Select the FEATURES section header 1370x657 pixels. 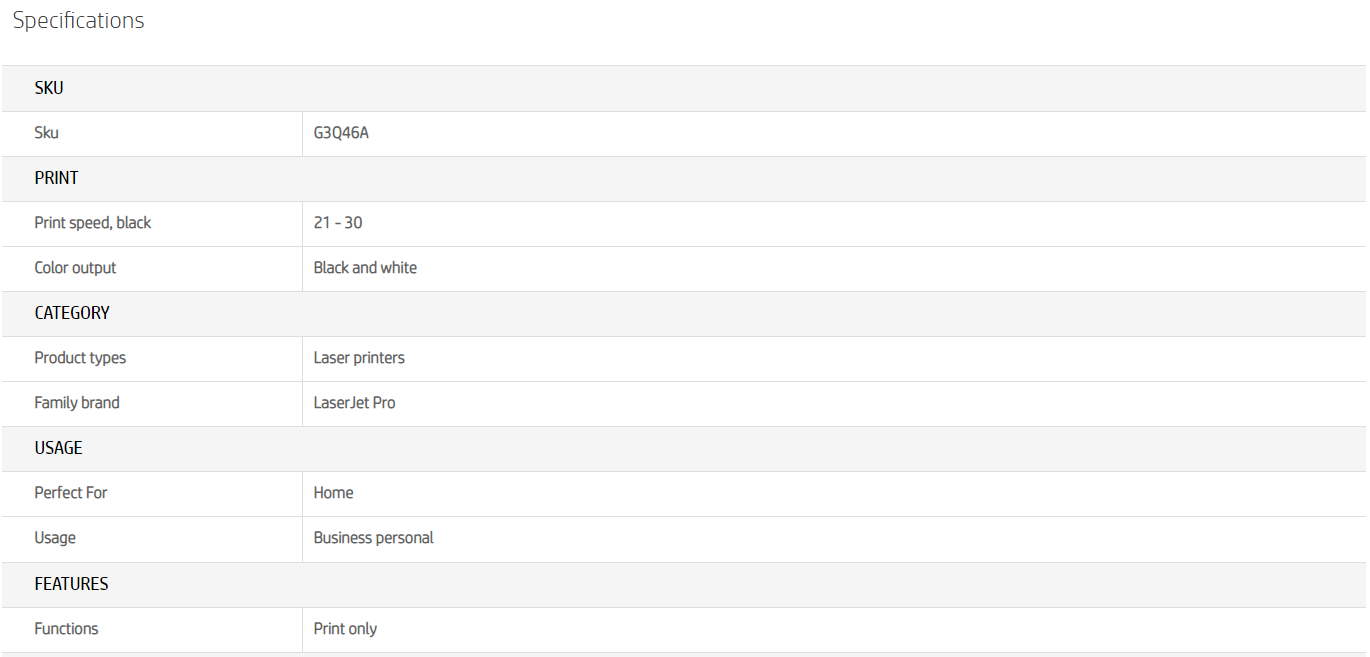71,584
